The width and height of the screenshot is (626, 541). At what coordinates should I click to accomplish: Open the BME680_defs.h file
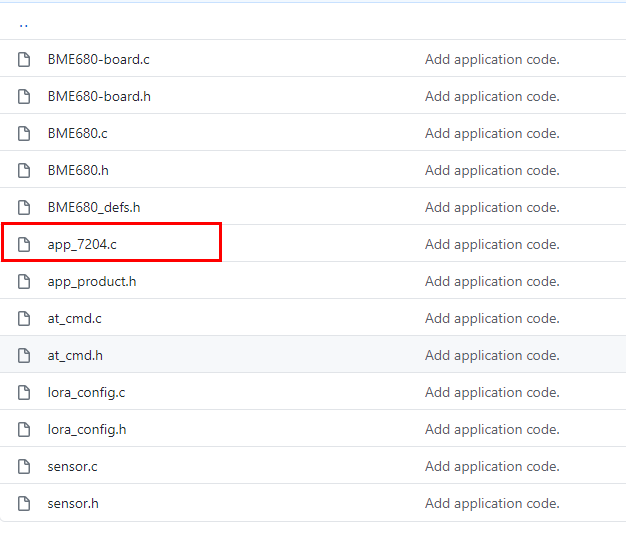pos(94,208)
